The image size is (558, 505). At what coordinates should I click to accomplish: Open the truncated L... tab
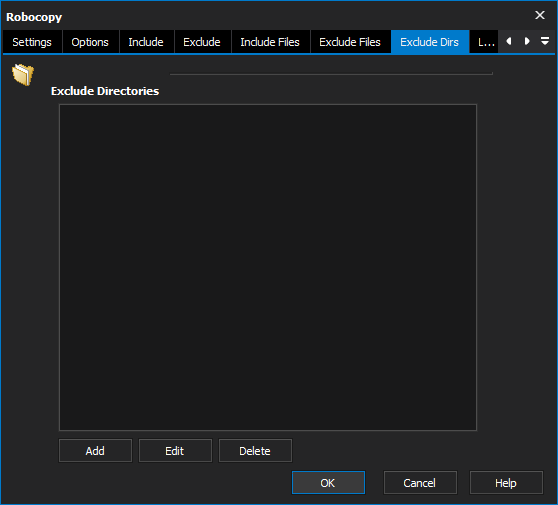(x=484, y=42)
